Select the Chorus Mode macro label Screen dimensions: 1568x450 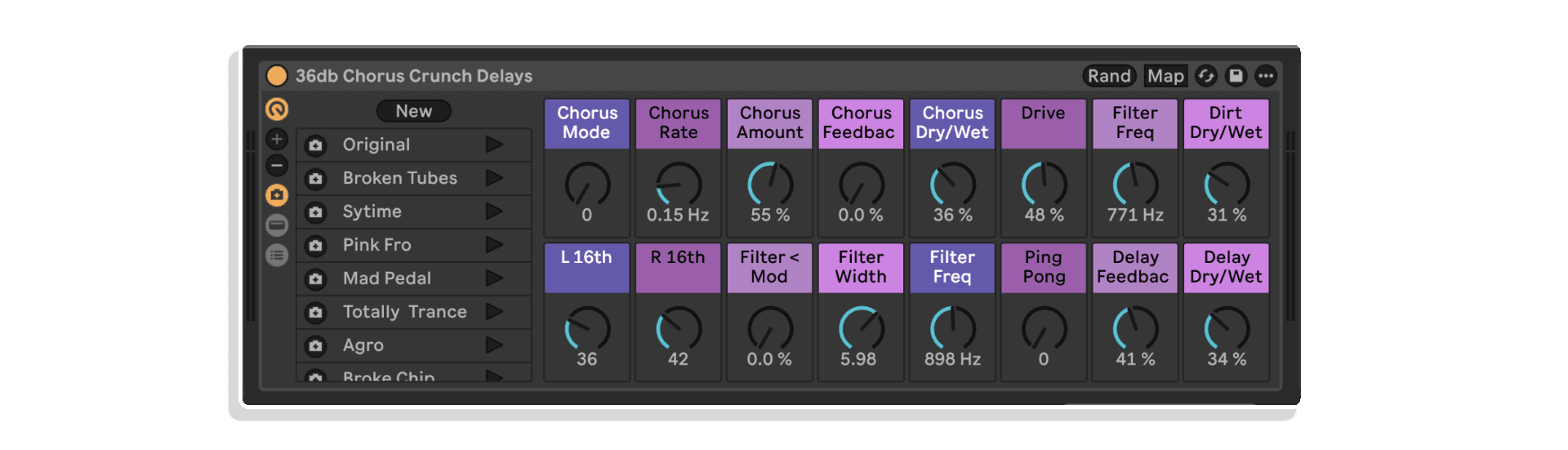587,123
